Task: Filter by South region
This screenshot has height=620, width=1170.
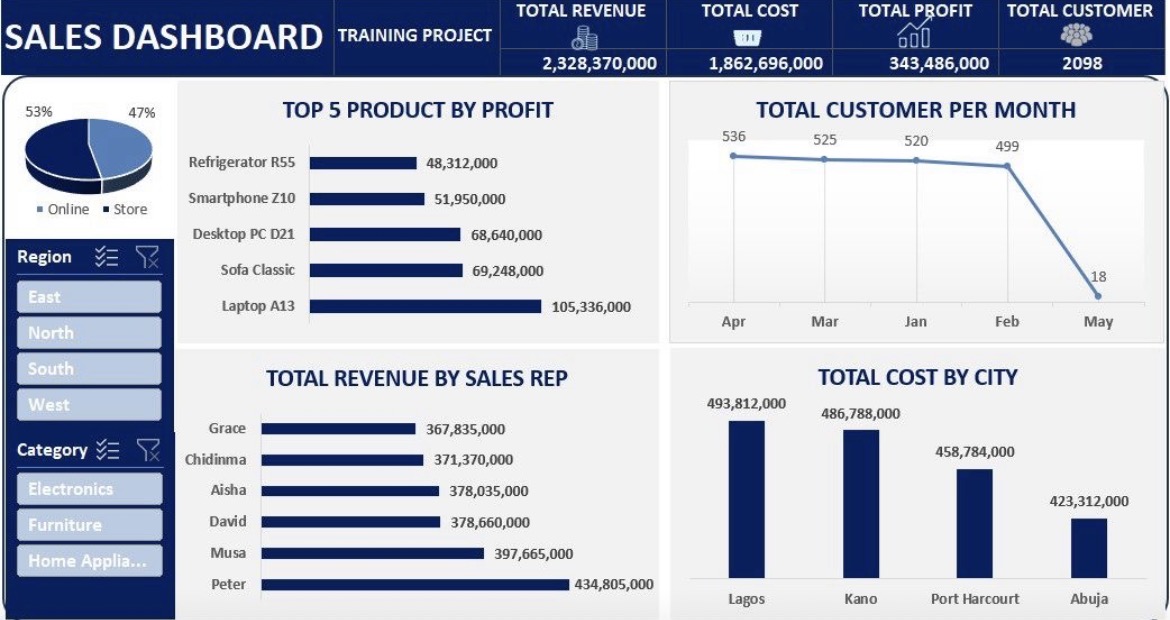Action: [89, 369]
